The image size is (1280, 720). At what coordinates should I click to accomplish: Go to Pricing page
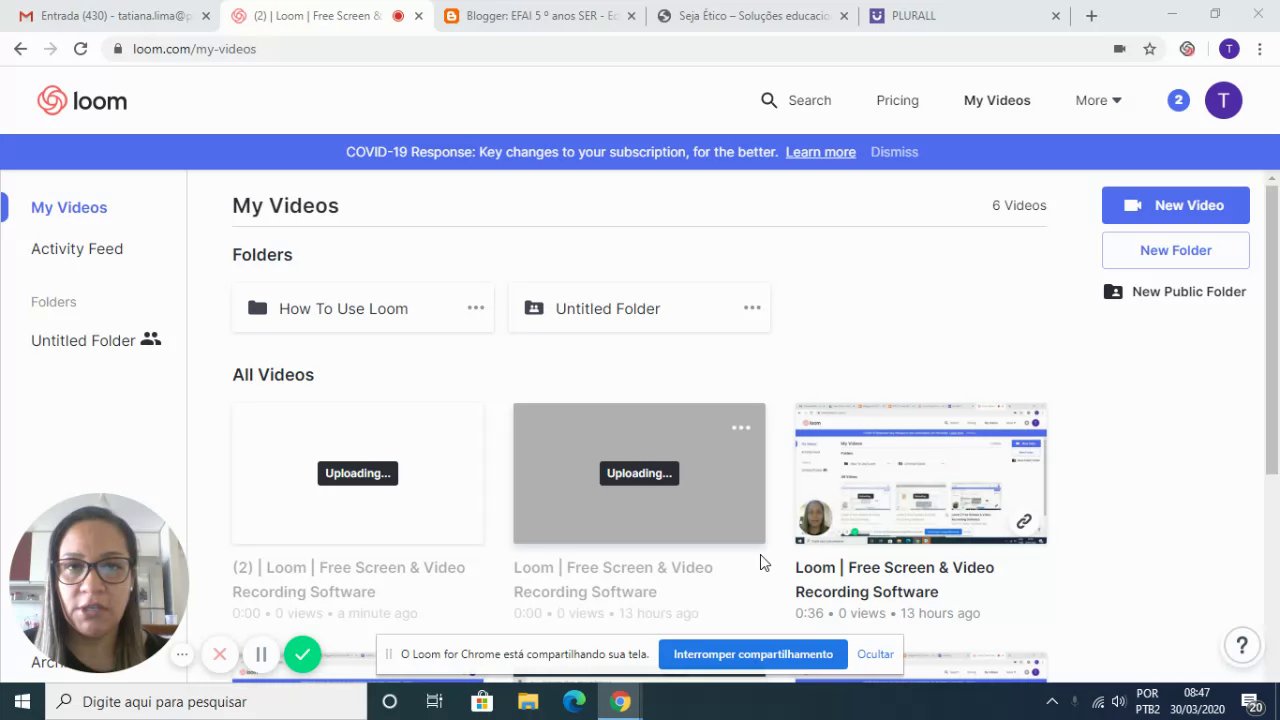tap(897, 100)
